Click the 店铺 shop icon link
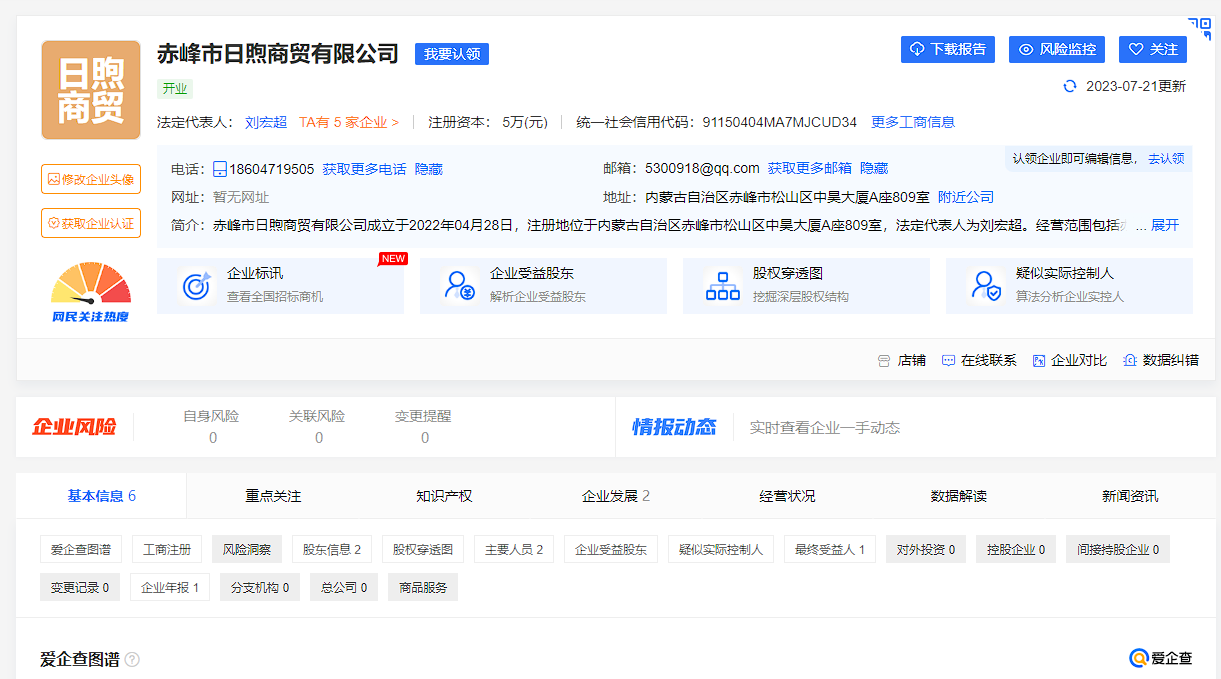Viewport: 1221px width, 679px height. click(x=901, y=360)
